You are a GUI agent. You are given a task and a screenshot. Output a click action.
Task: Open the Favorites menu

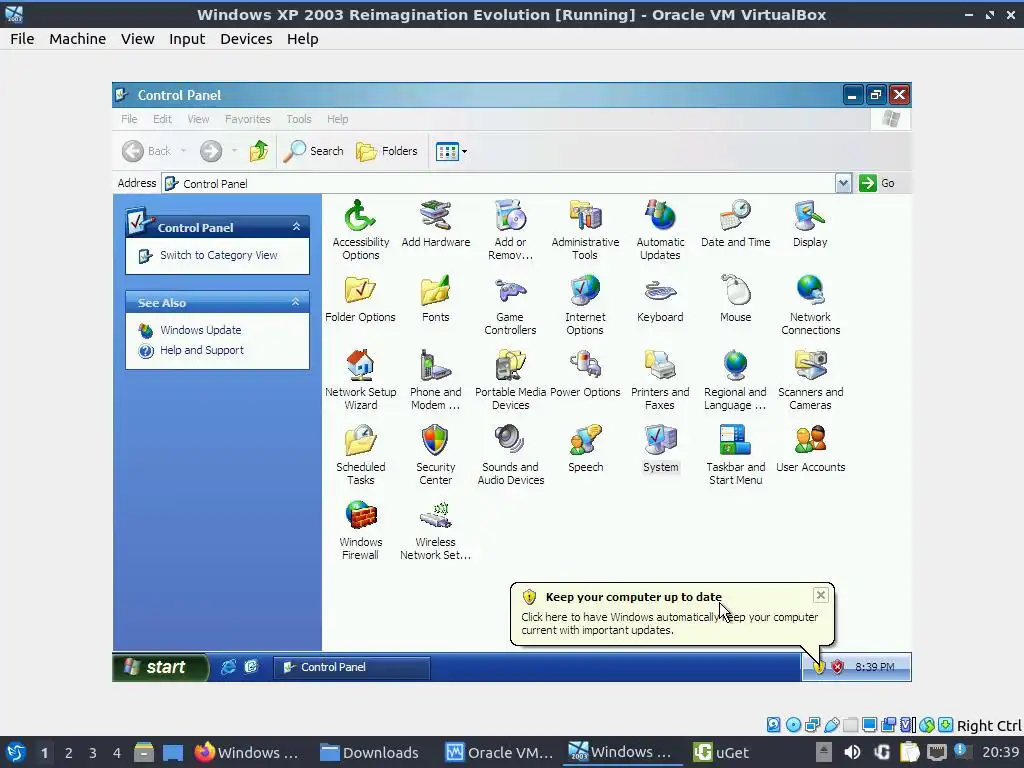[248, 119]
